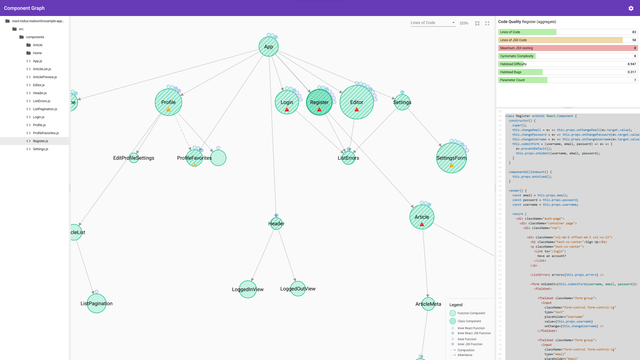This screenshot has width=640, height=360.
Task: Select the ProfileFavorites component node
Action: pyautogui.click(x=194, y=158)
